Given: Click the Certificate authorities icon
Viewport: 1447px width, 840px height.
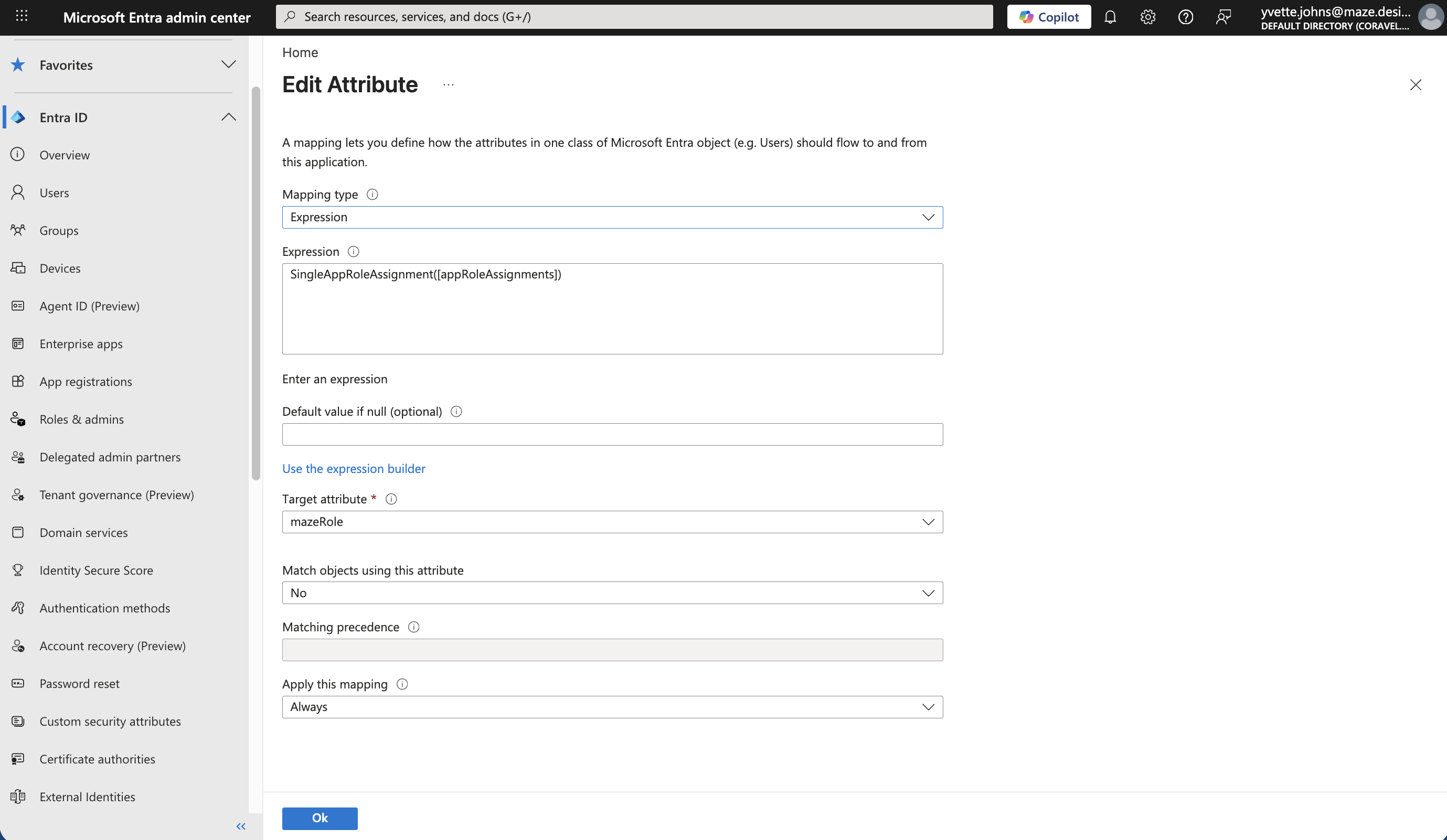Looking at the screenshot, I should 18,759.
